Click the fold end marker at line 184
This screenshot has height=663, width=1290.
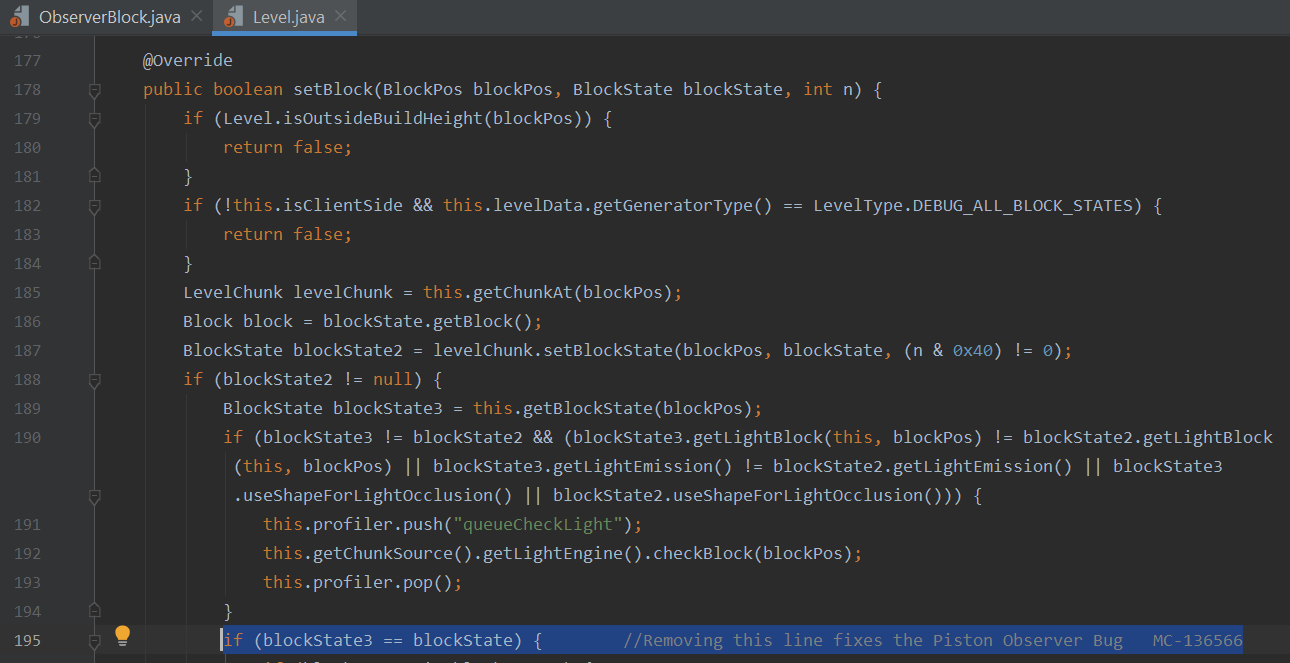point(94,263)
